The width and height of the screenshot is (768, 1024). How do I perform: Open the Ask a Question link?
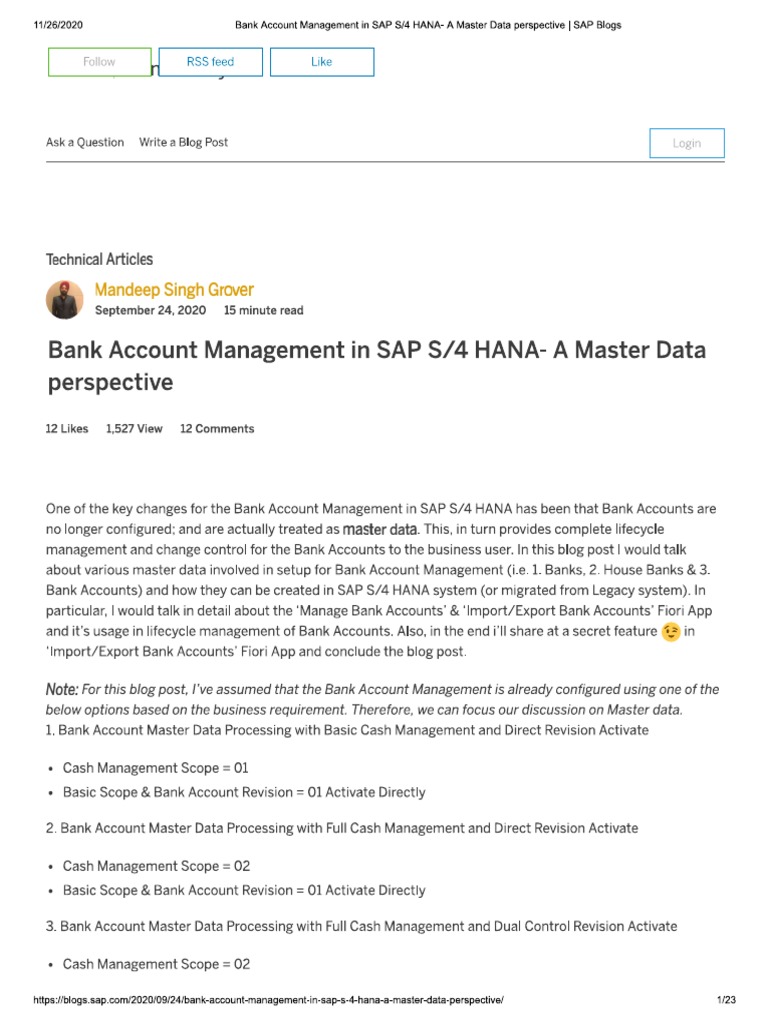[85, 142]
